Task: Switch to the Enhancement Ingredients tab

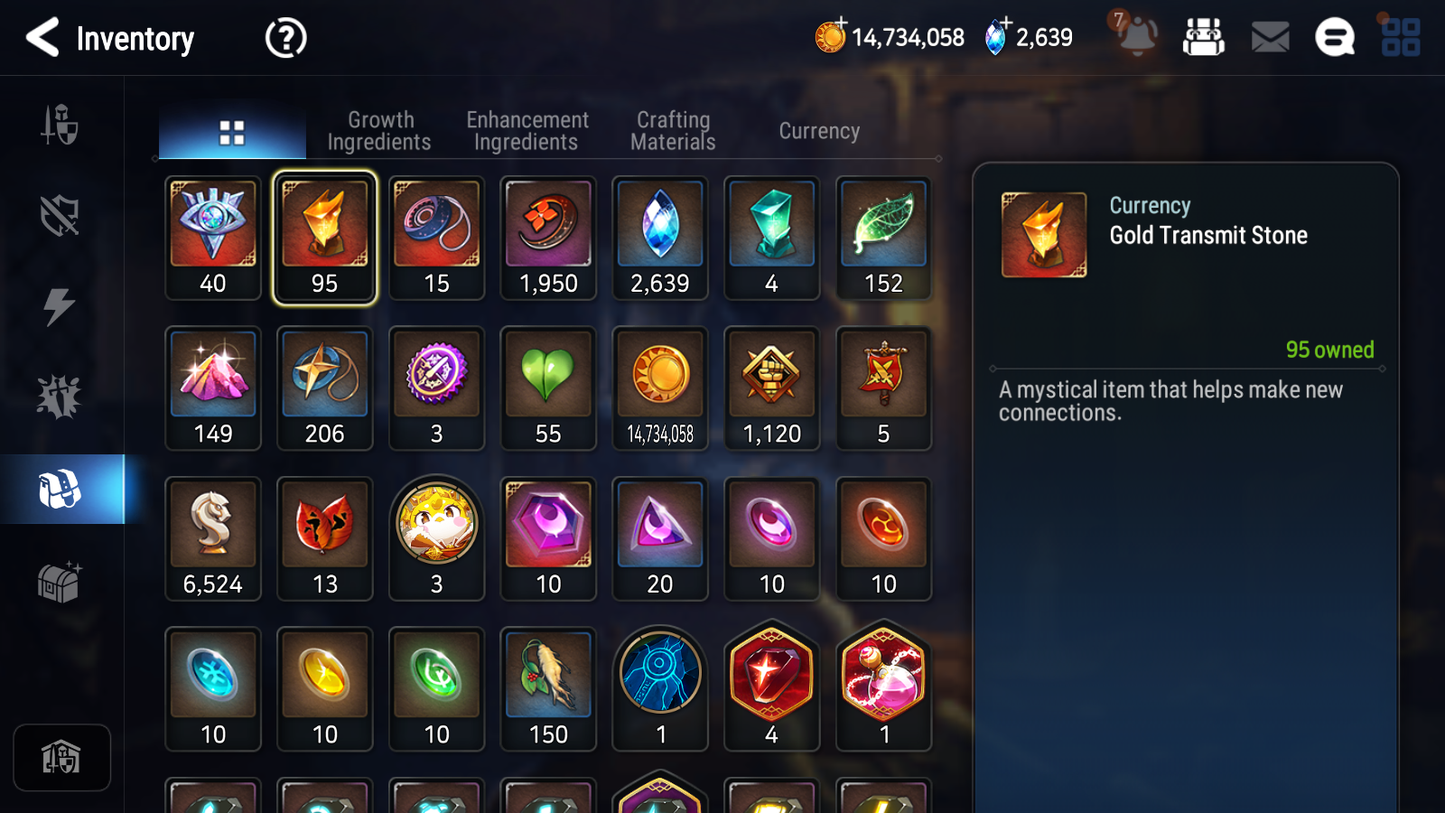Action: click(x=527, y=131)
